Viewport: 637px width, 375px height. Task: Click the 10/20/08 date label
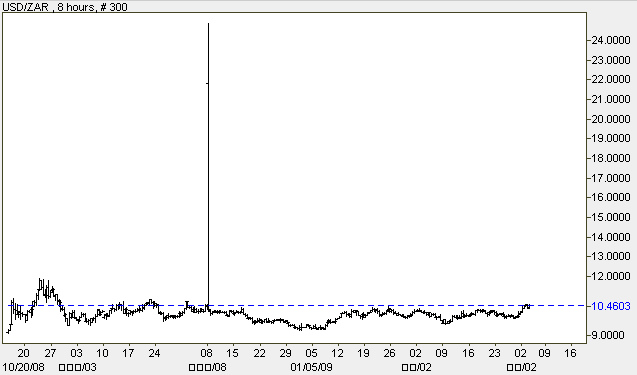click(23, 367)
